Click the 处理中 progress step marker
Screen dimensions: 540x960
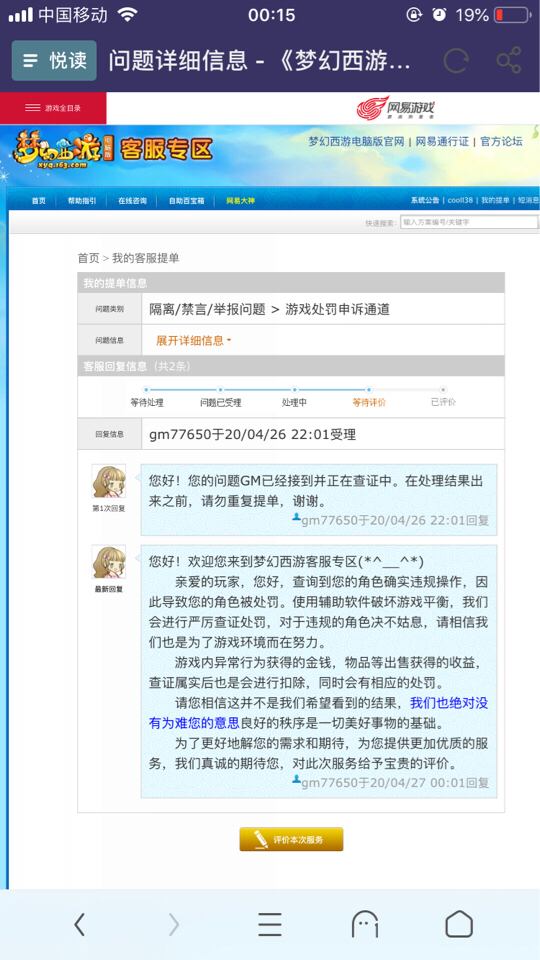pos(294,389)
